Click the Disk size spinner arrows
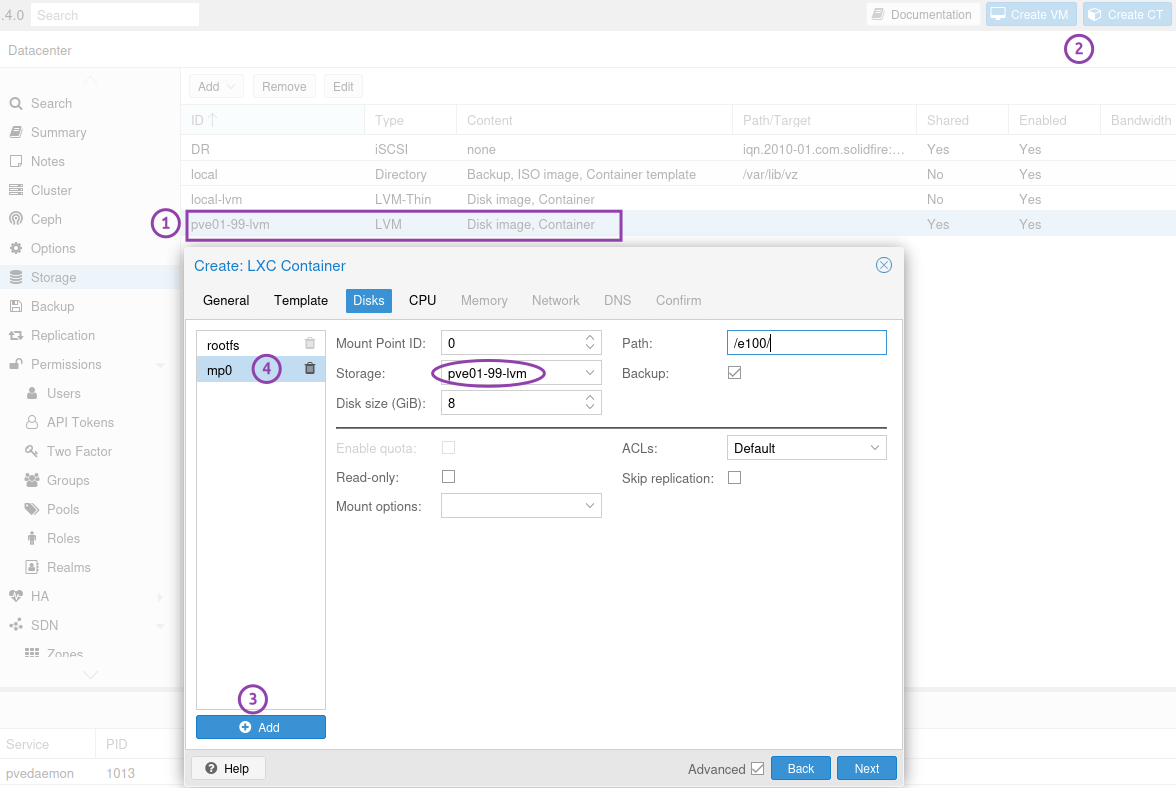This screenshot has height=788, width=1176. pyautogui.click(x=590, y=403)
